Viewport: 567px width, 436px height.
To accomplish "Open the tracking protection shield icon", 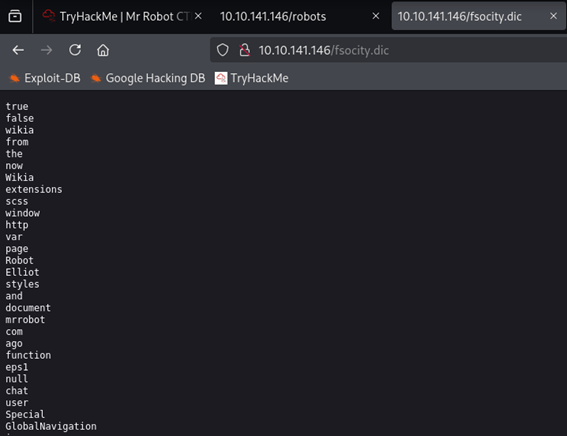I will 223,50.
